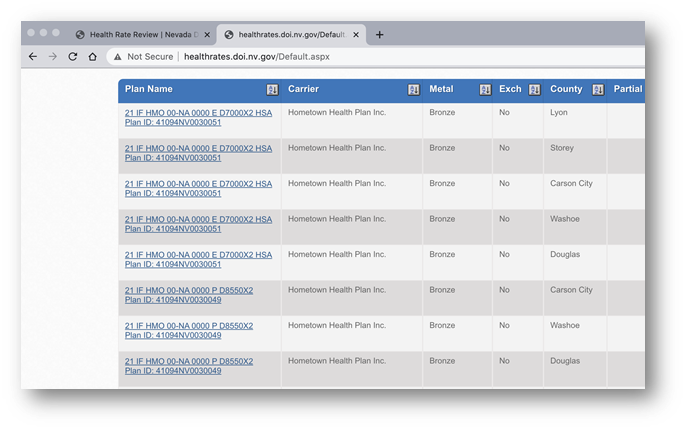Open D7000X2 HSA plan link for Lyon
This screenshot has width=687, height=431.
click(198, 118)
